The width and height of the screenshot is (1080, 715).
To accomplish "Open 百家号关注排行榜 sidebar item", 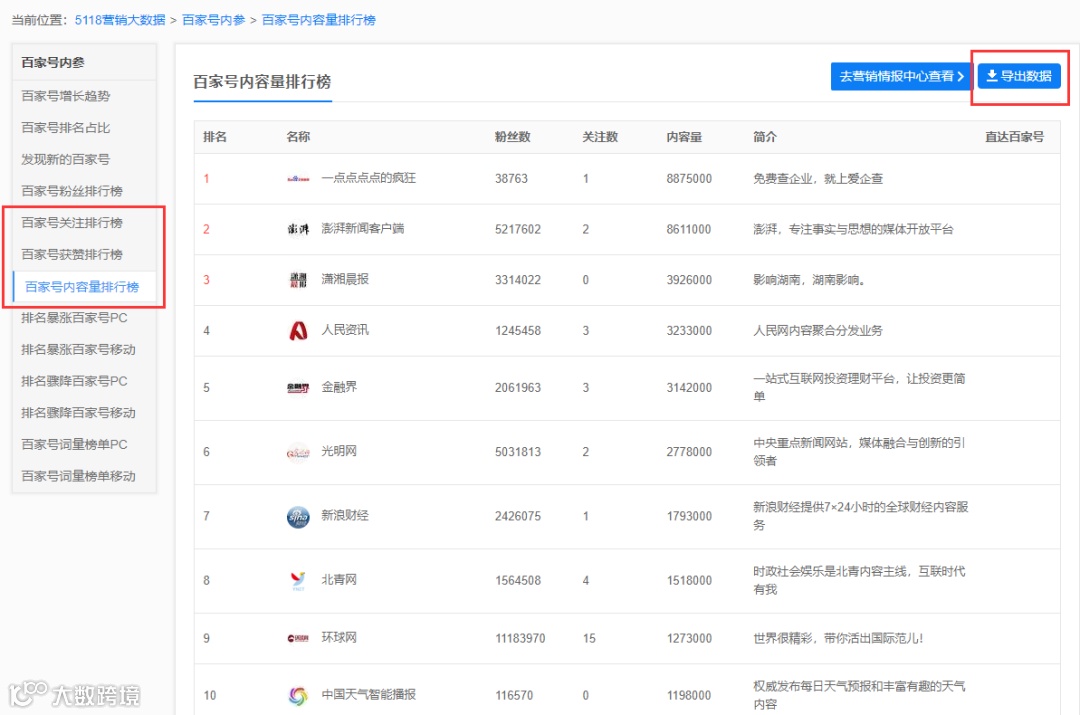I will (72, 222).
